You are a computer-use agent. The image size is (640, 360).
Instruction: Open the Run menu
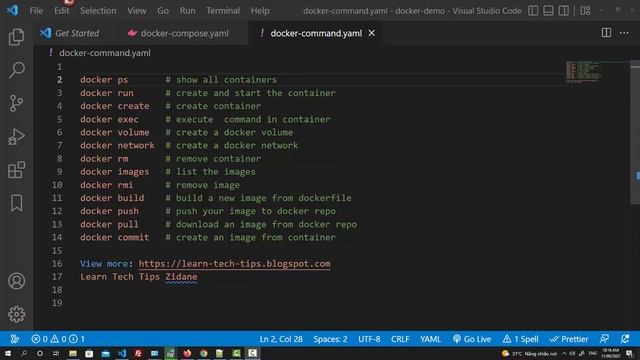click(187, 11)
